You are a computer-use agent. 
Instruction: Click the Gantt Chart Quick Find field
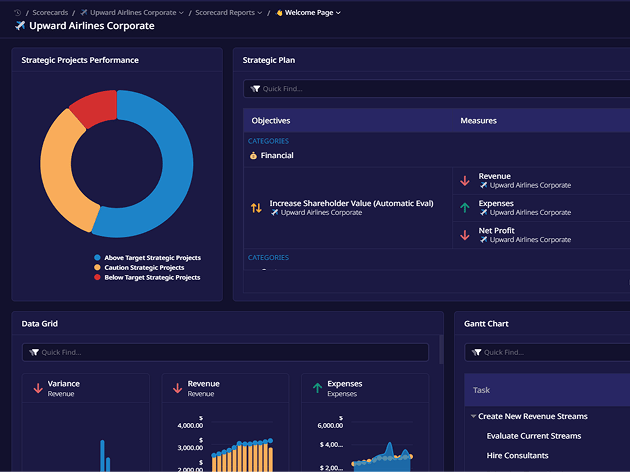(x=547, y=352)
